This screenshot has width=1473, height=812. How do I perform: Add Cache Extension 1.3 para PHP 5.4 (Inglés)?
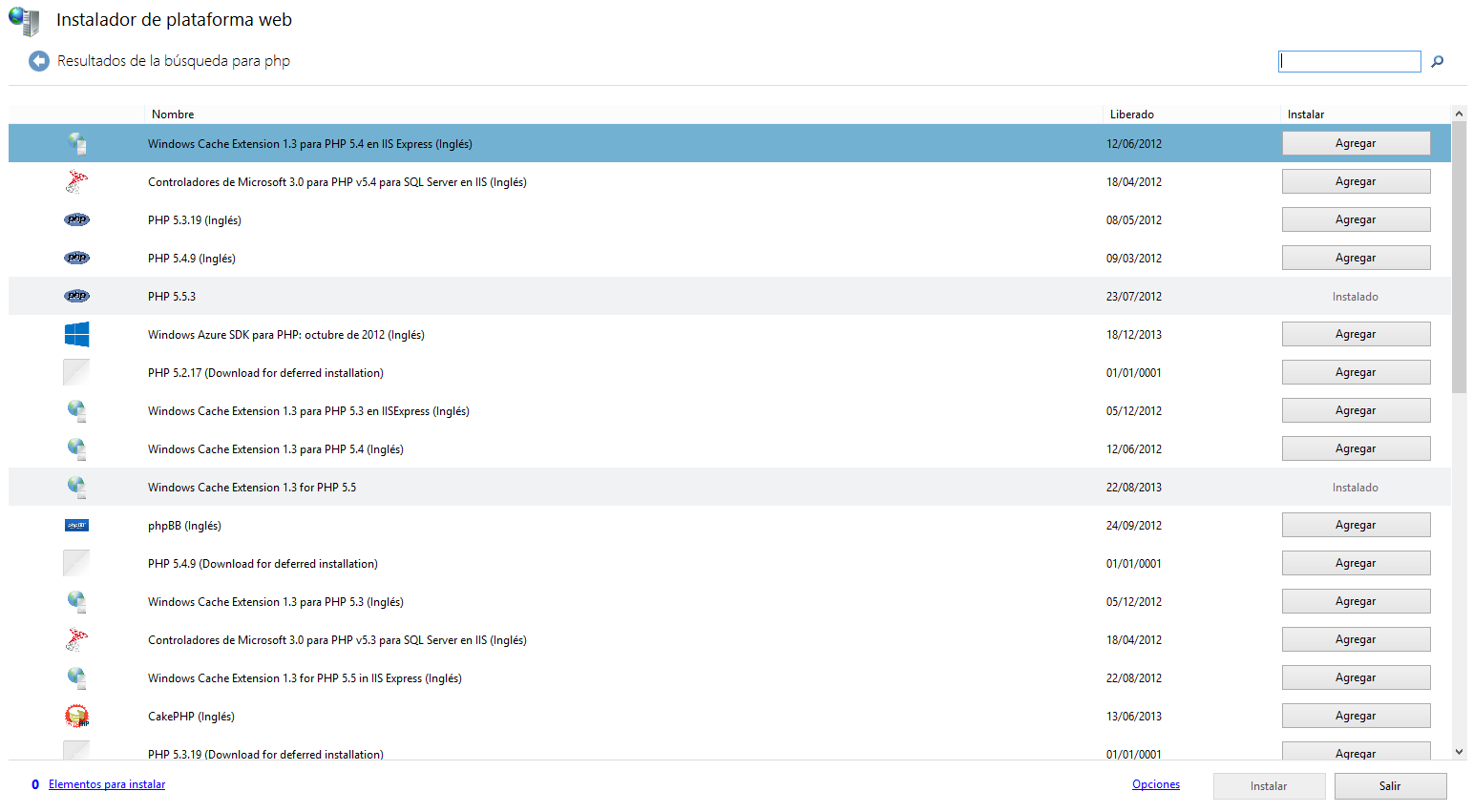tap(1356, 448)
